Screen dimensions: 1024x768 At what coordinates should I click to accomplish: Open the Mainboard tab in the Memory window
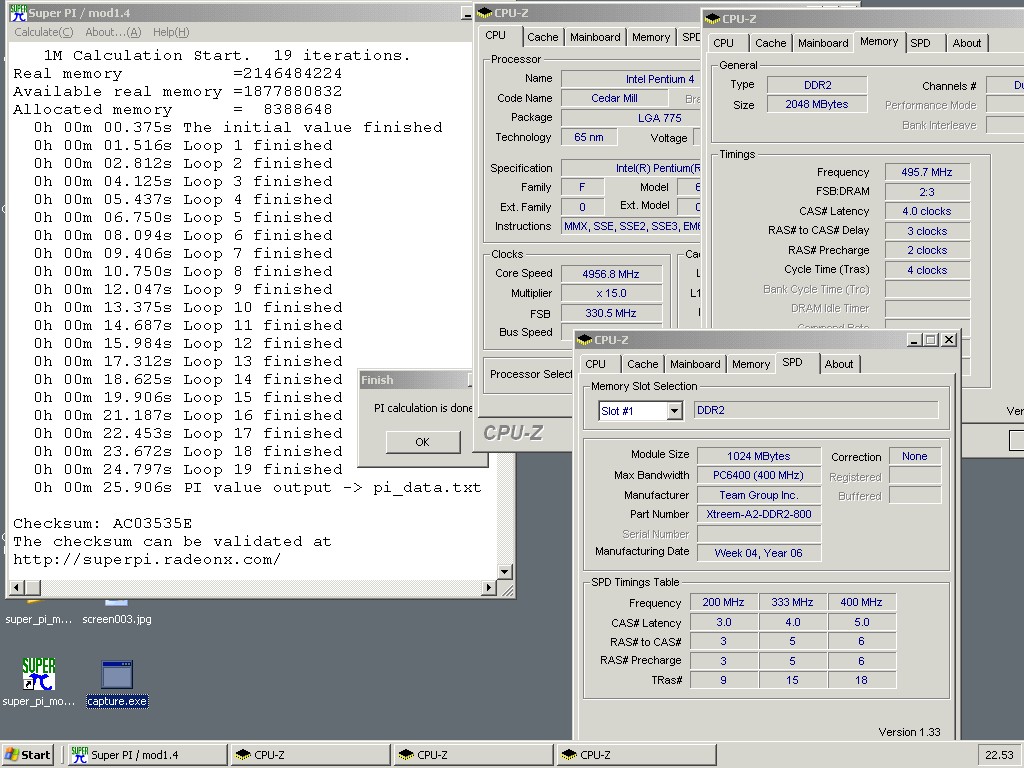coord(823,42)
